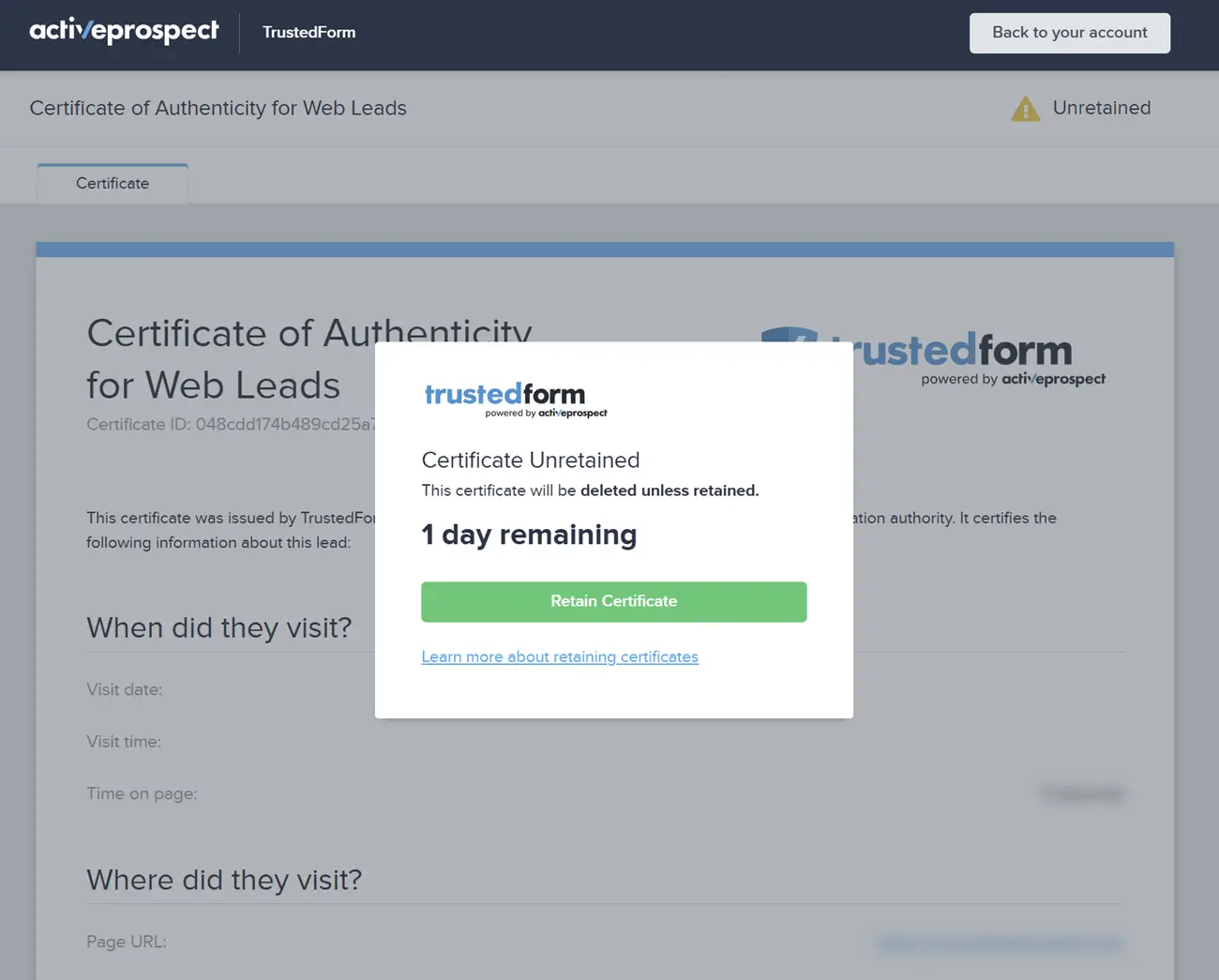Click the powered by activeprospect mark under the logo
Screen dimensions: 1219x980
[x=1013, y=379]
